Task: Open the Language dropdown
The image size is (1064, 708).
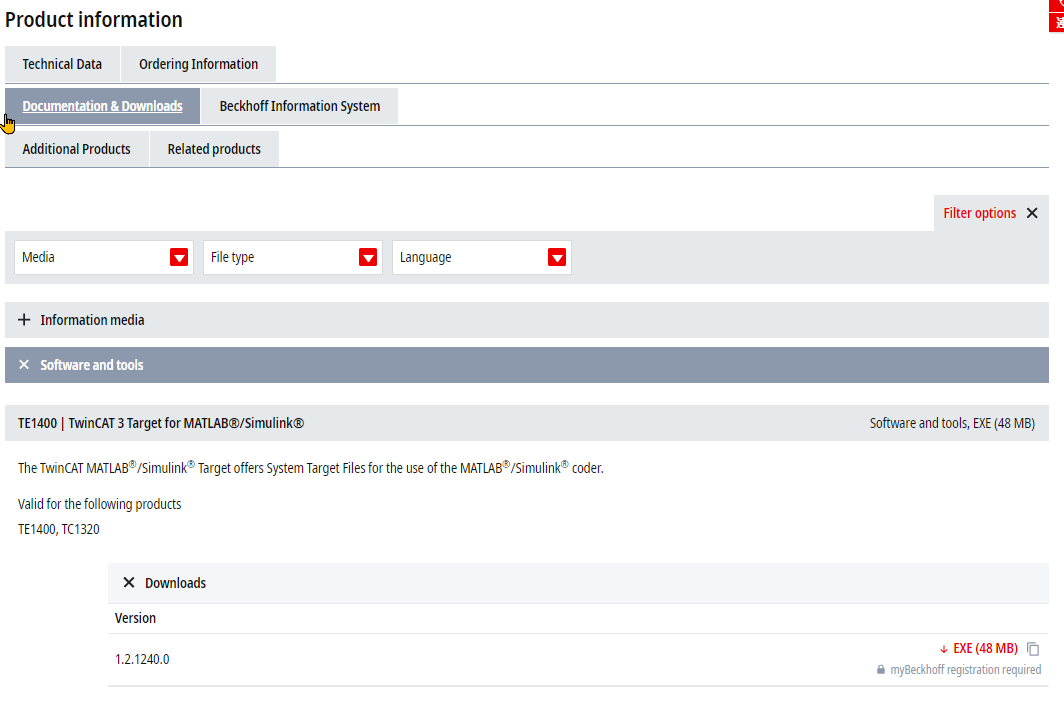Action: pyautogui.click(x=482, y=257)
